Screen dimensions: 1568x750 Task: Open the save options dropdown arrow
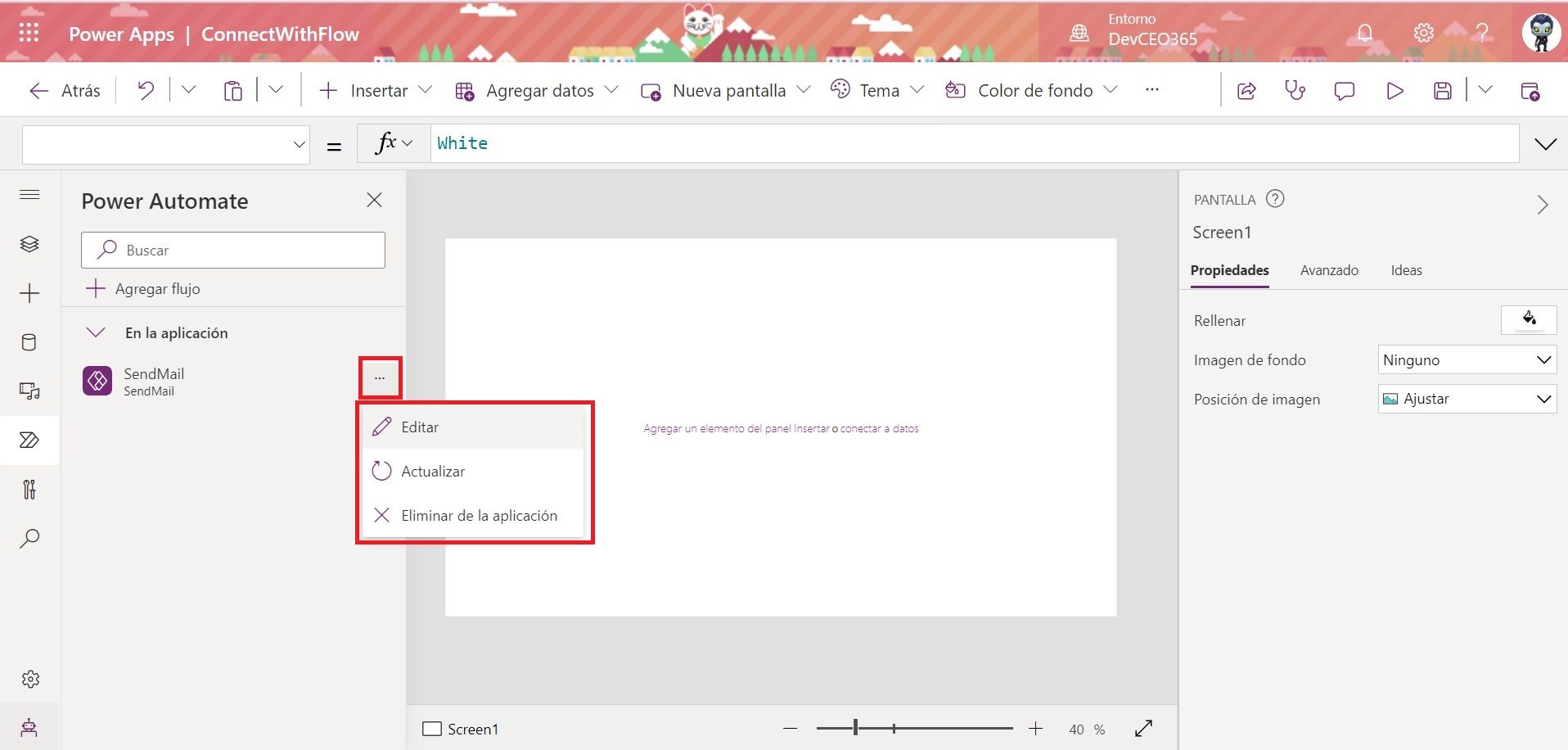[1485, 89]
